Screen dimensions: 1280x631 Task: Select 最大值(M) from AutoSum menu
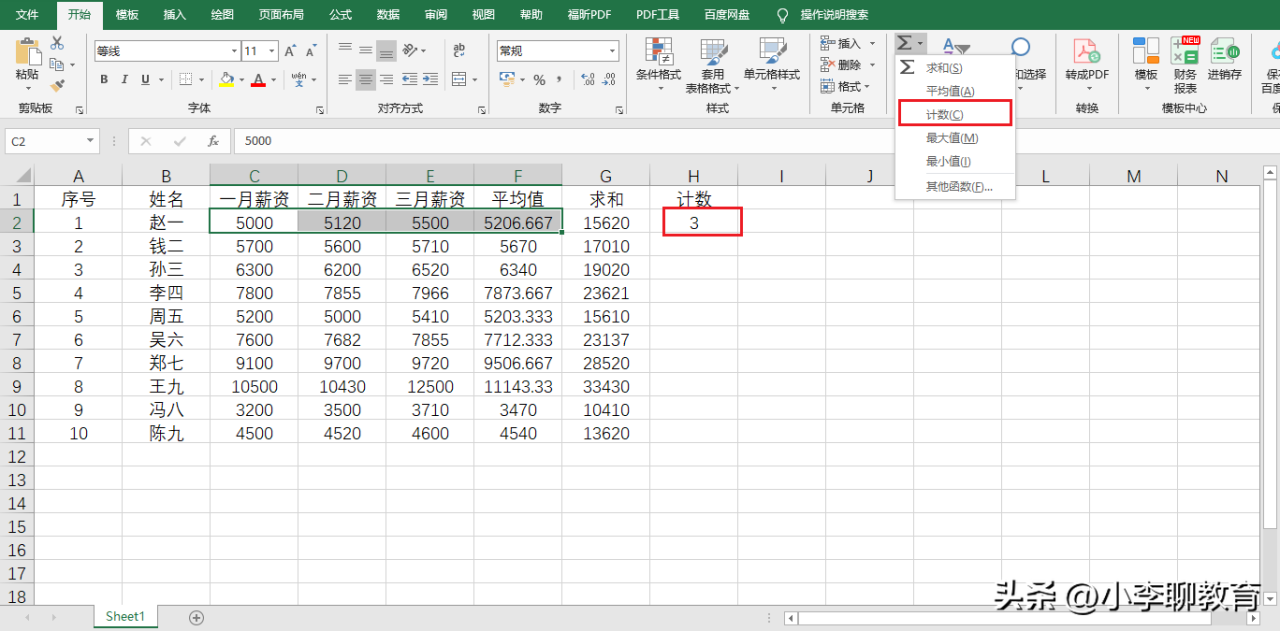955,138
